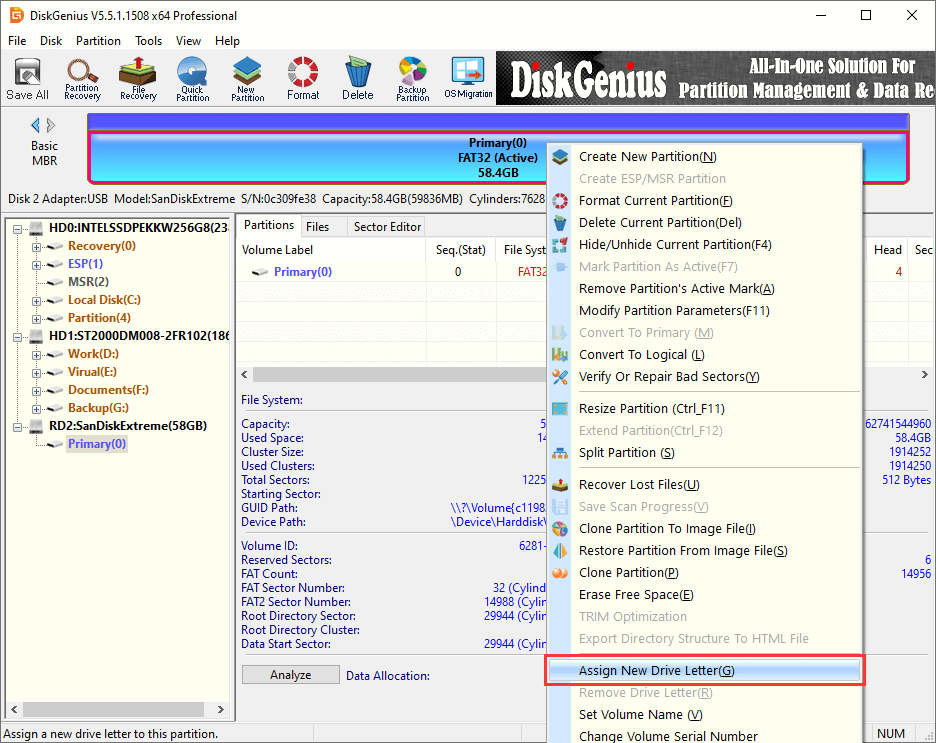Viewport: 936px width, 743px height.
Task: Open the View menu
Action: pos(188,41)
